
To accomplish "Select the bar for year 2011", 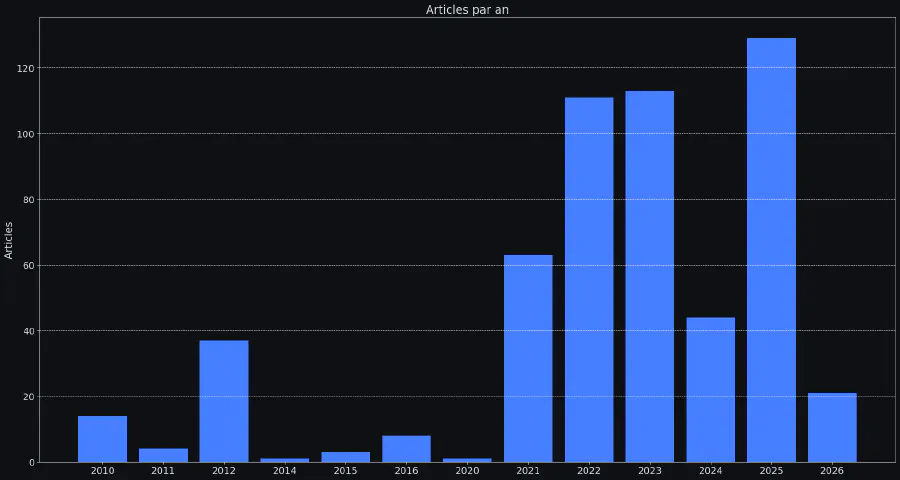I will 163,455.
